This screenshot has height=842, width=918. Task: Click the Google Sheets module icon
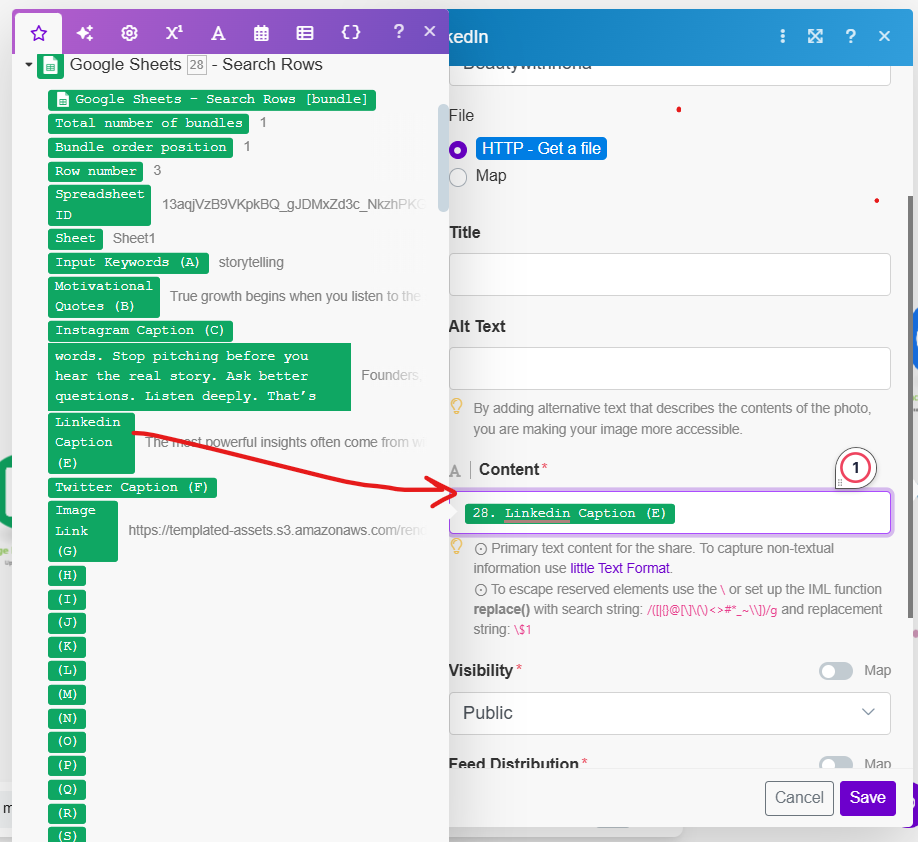pos(50,66)
